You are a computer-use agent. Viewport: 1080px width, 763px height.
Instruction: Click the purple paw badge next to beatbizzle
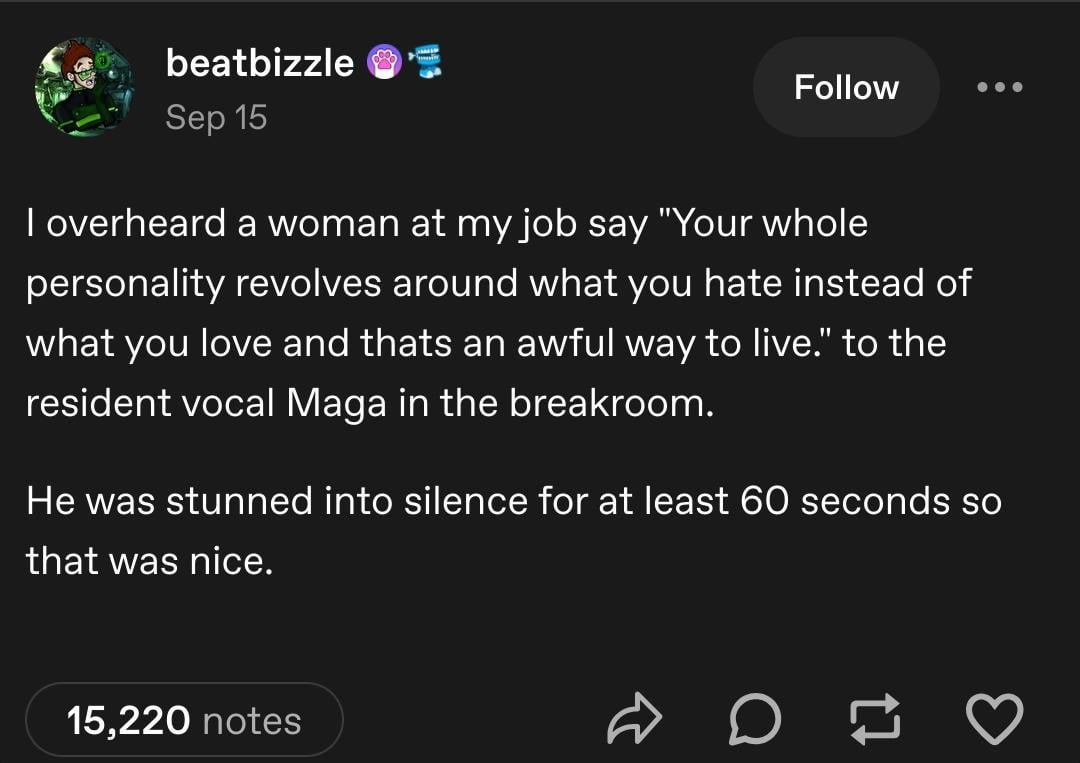pyautogui.click(x=384, y=63)
